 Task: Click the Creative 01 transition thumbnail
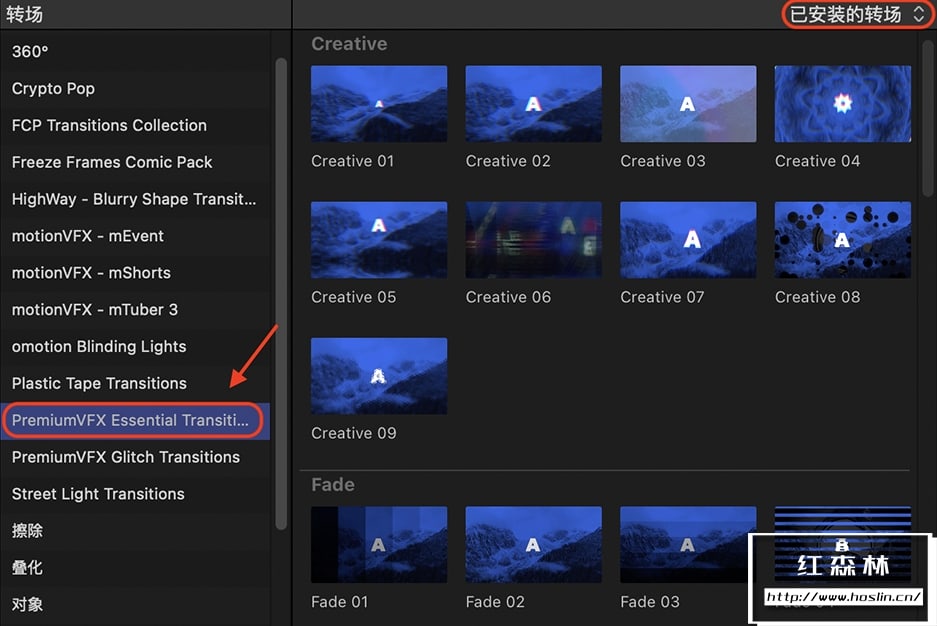click(379, 104)
